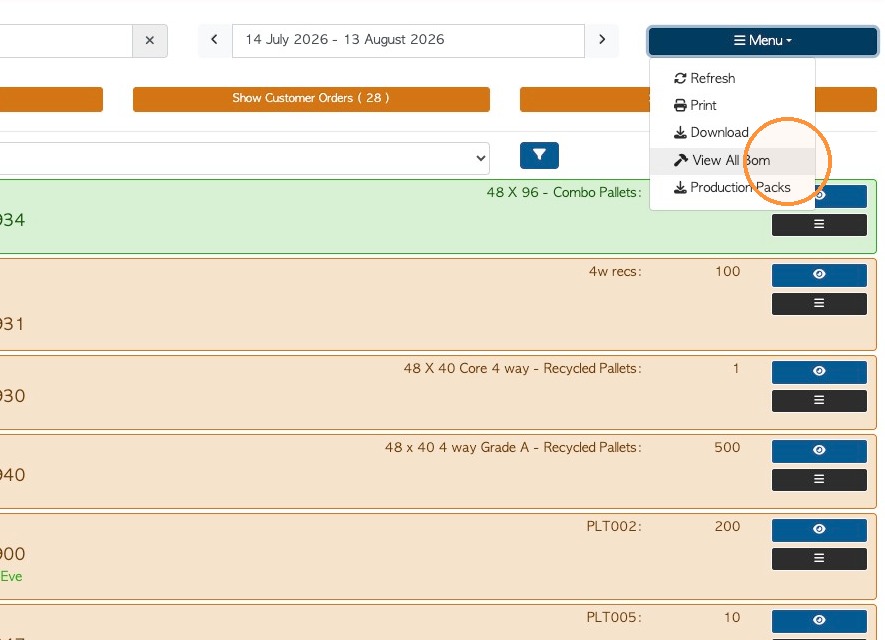The height and width of the screenshot is (640, 885).
Task: Click 48 X 96 - Combo Pallets label
Action: point(564,192)
